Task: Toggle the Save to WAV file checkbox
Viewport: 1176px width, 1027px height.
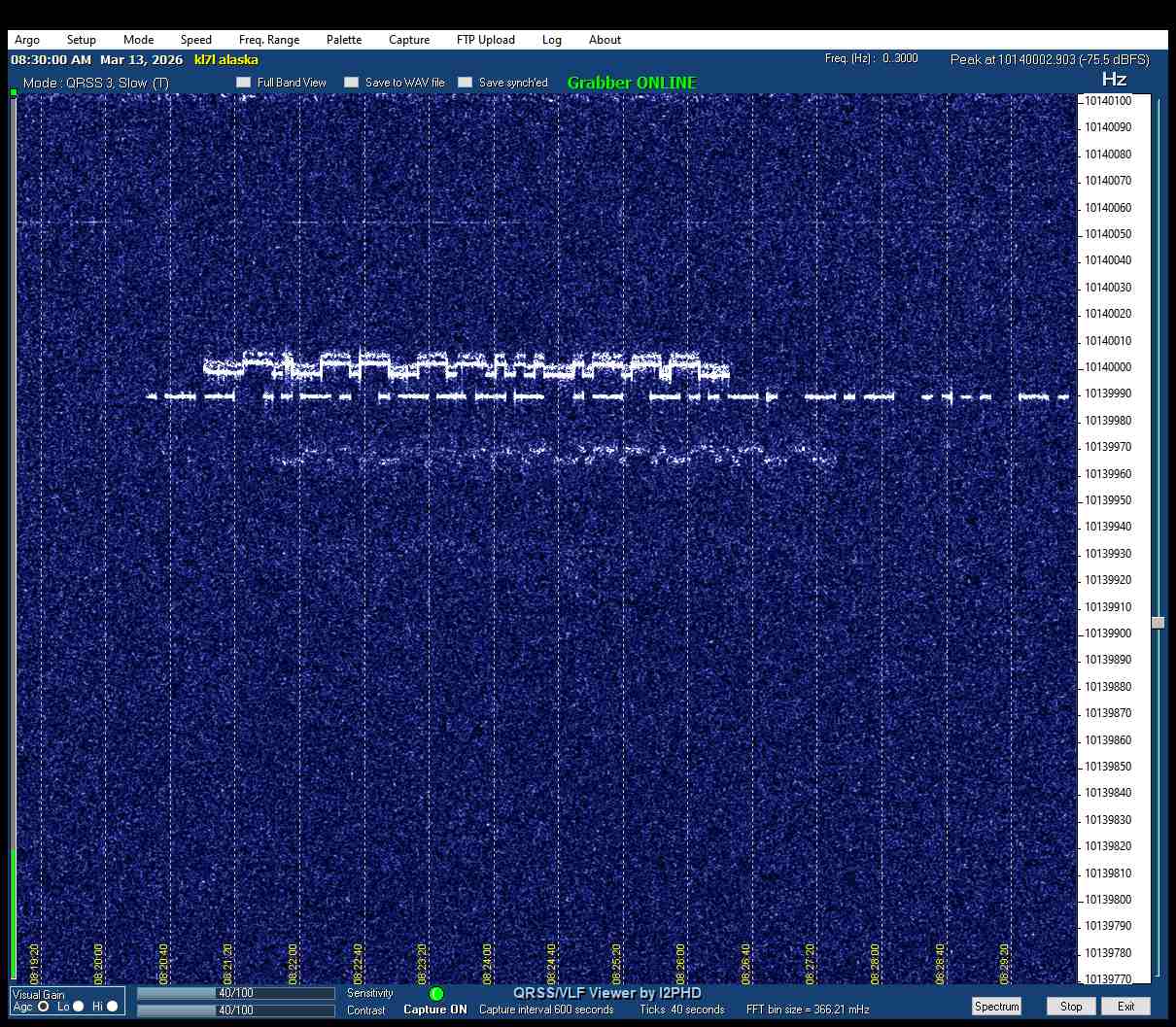Action: coord(352,83)
